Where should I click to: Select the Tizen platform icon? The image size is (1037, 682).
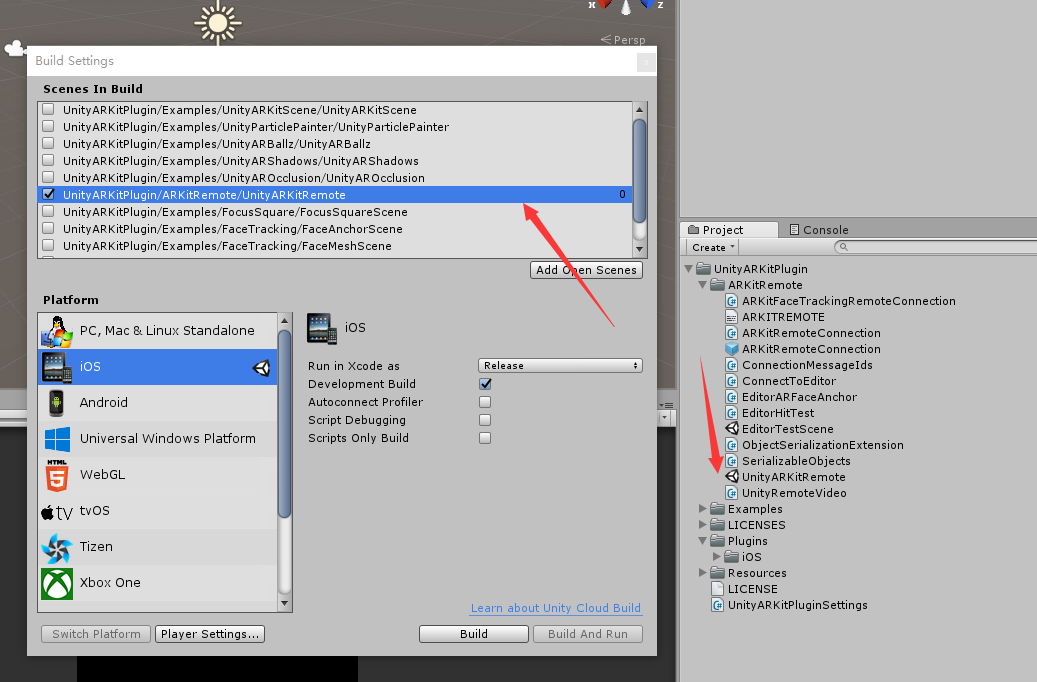coord(56,547)
